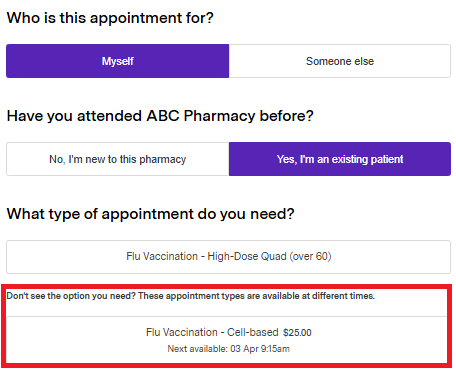Click the ABC Pharmacy name in heading
456x375 pixels.
(x=201, y=116)
